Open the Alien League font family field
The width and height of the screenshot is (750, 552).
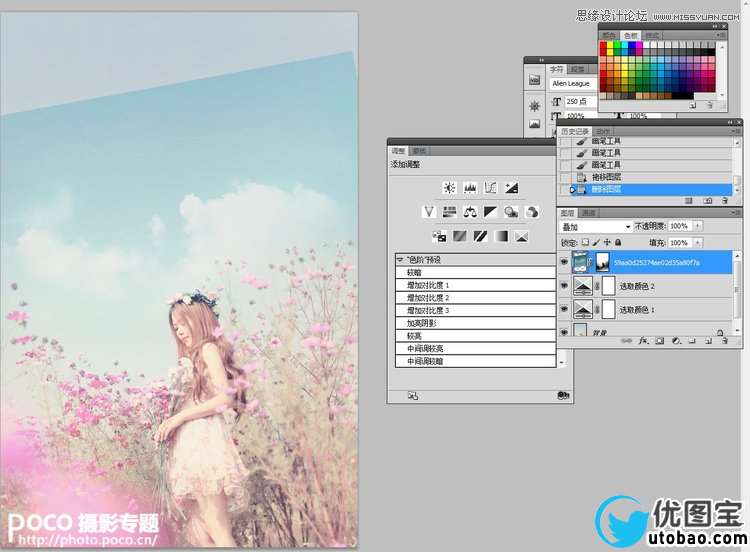[573, 83]
